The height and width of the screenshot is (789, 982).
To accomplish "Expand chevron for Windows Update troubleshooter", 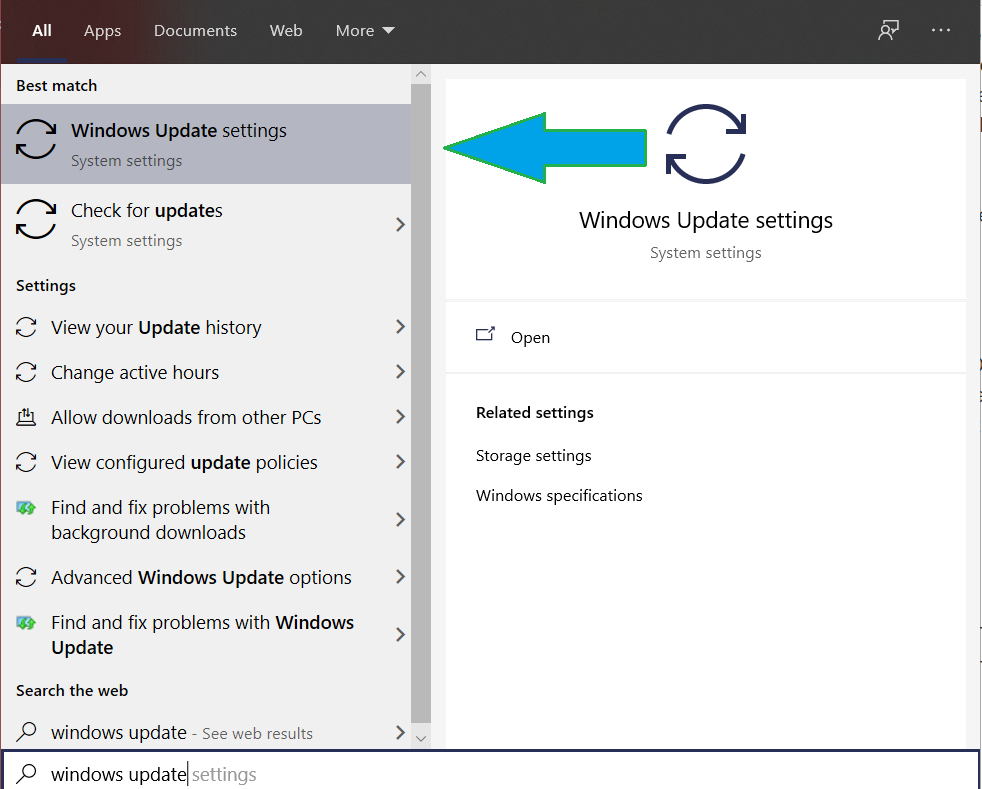I will point(400,634).
